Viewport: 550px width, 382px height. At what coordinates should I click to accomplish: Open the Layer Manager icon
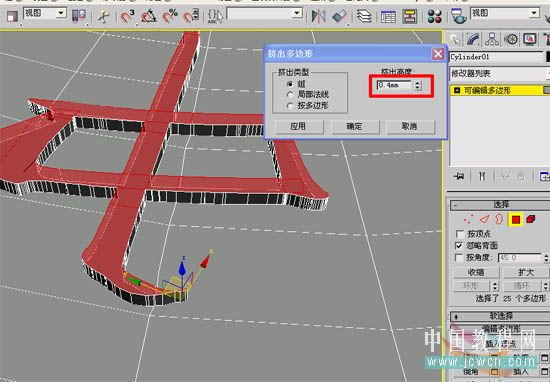[364, 16]
